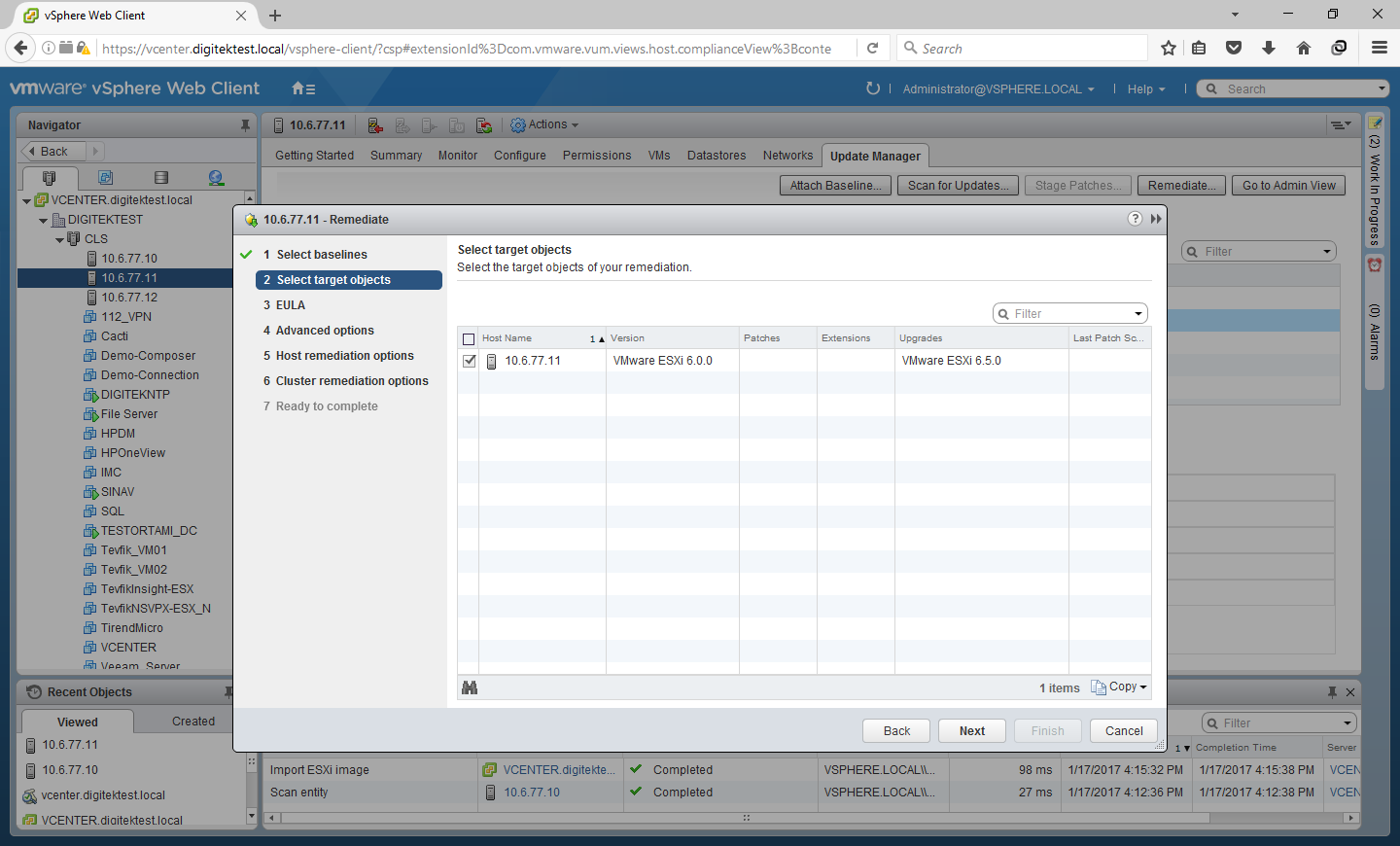Click the Find binoculars icon in wizard table
This screenshot has height=846, width=1400.
point(470,687)
